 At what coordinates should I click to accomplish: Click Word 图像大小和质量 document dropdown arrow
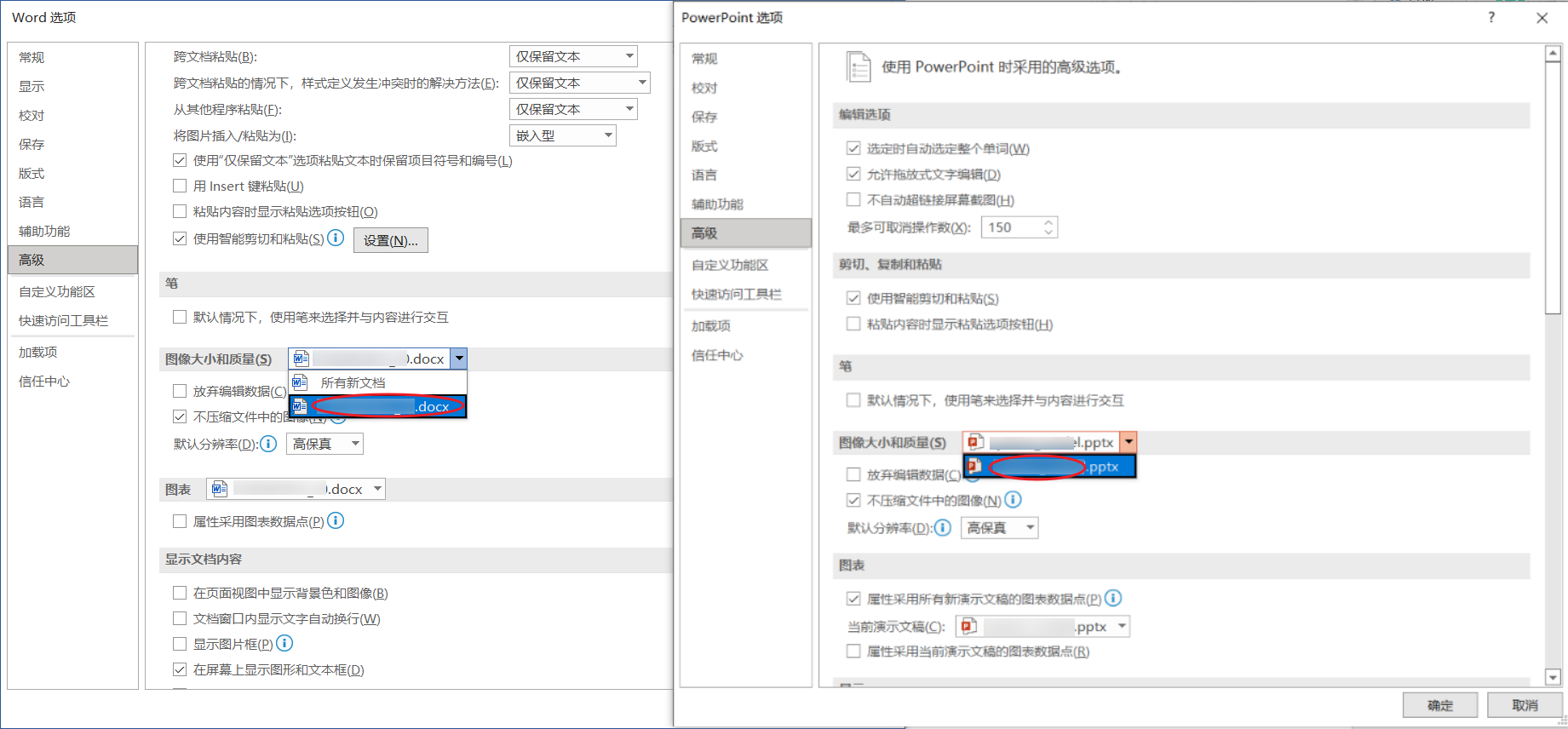click(x=459, y=359)
